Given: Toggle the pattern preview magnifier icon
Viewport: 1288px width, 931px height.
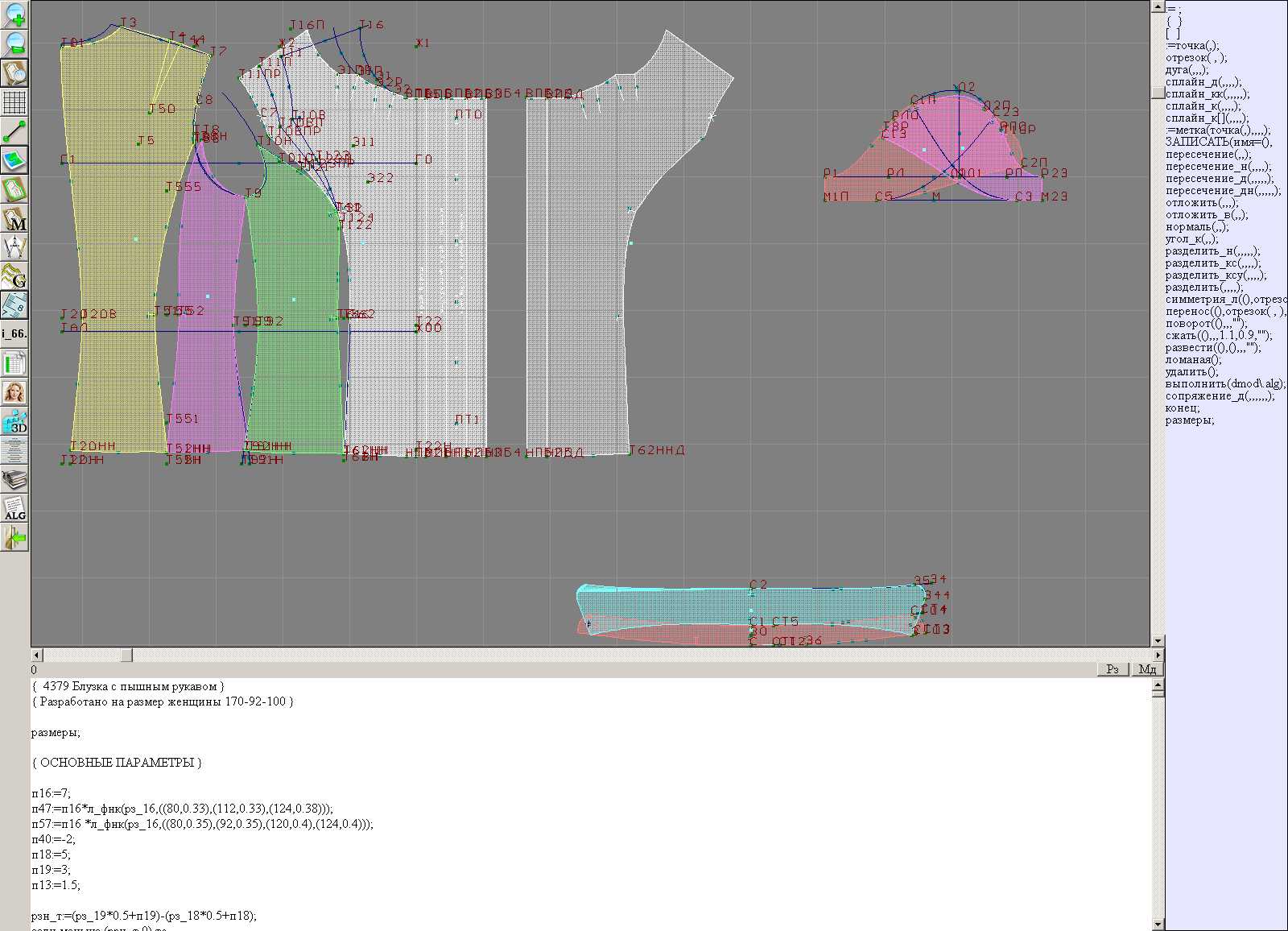Looking at the screenshot, I should point(14,72).
